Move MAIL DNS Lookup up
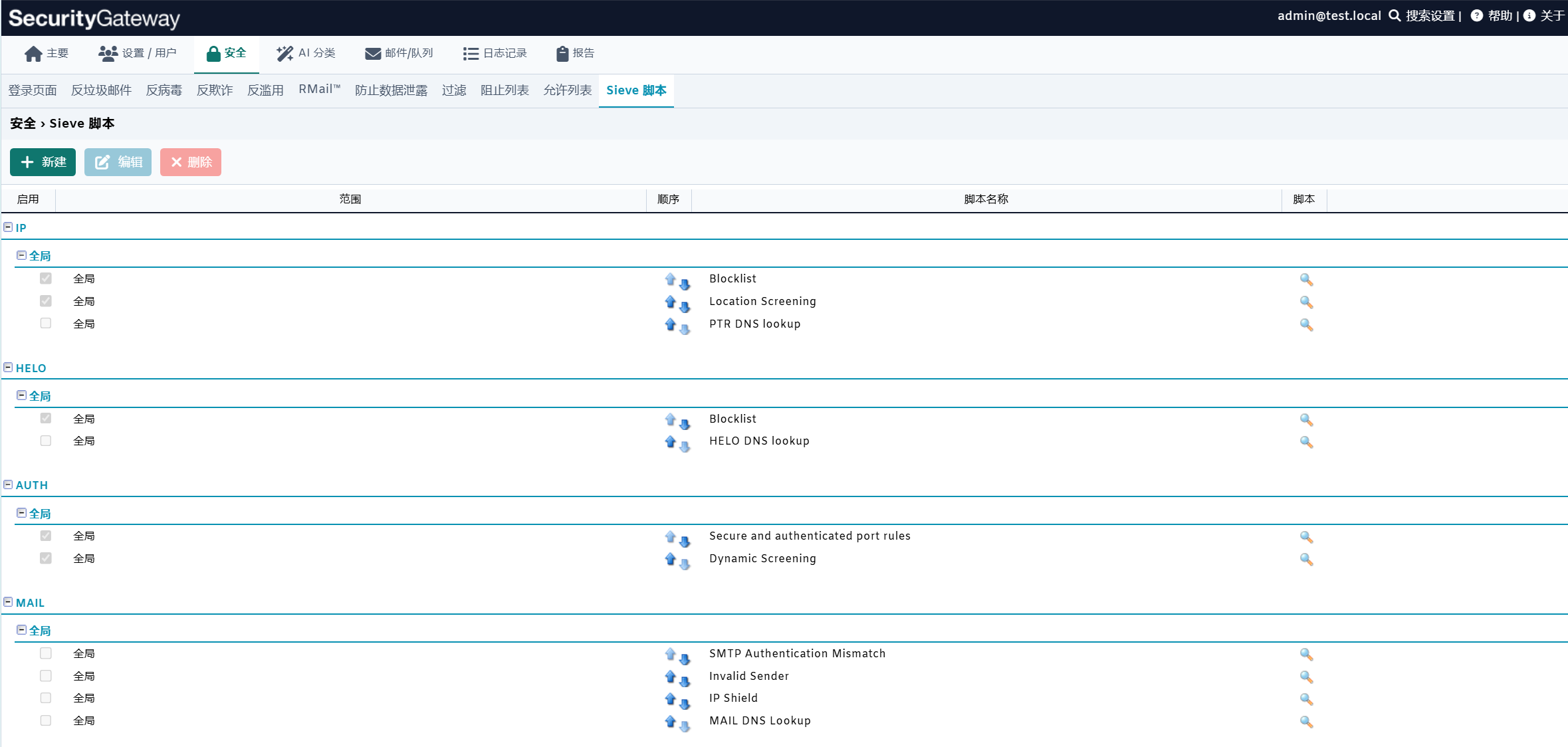 coord(670,720)
